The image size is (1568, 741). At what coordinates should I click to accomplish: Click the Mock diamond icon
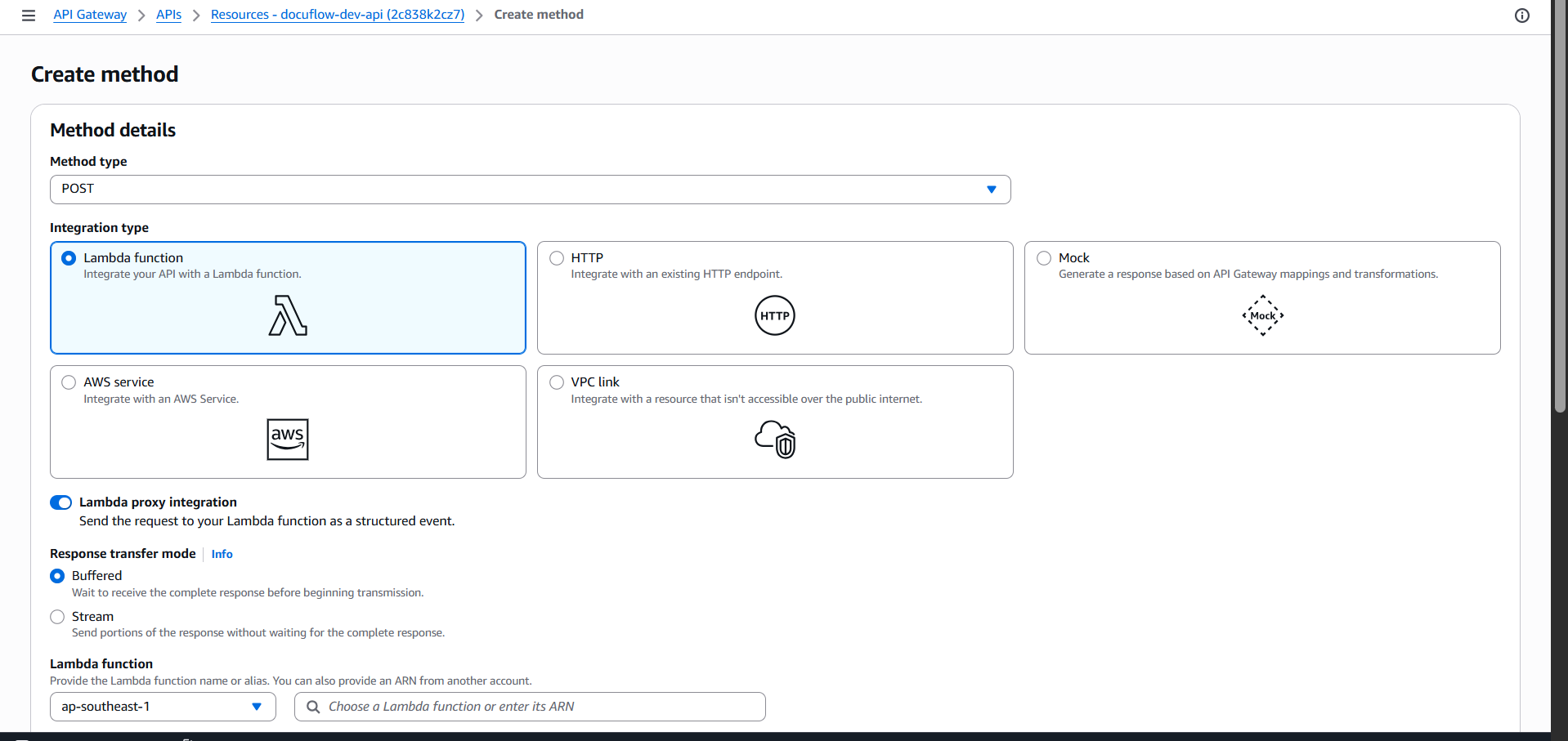tap(1263, 315)
